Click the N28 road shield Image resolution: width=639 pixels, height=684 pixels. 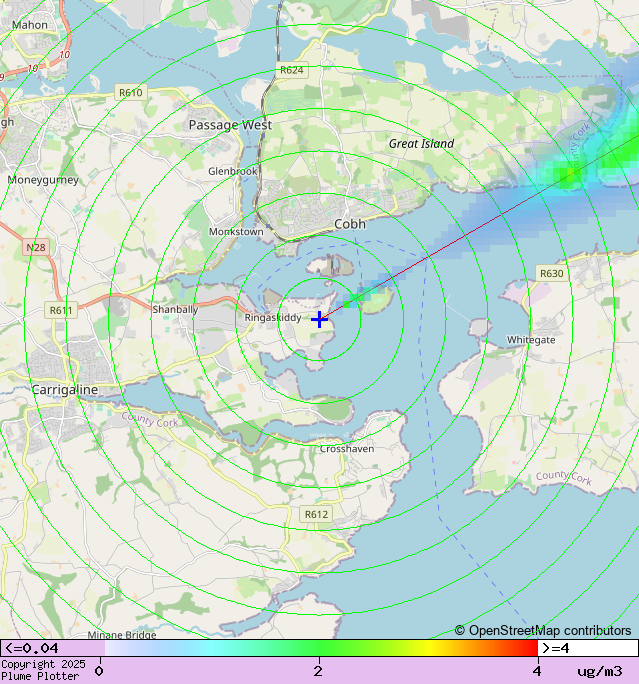tap(36, 247)
